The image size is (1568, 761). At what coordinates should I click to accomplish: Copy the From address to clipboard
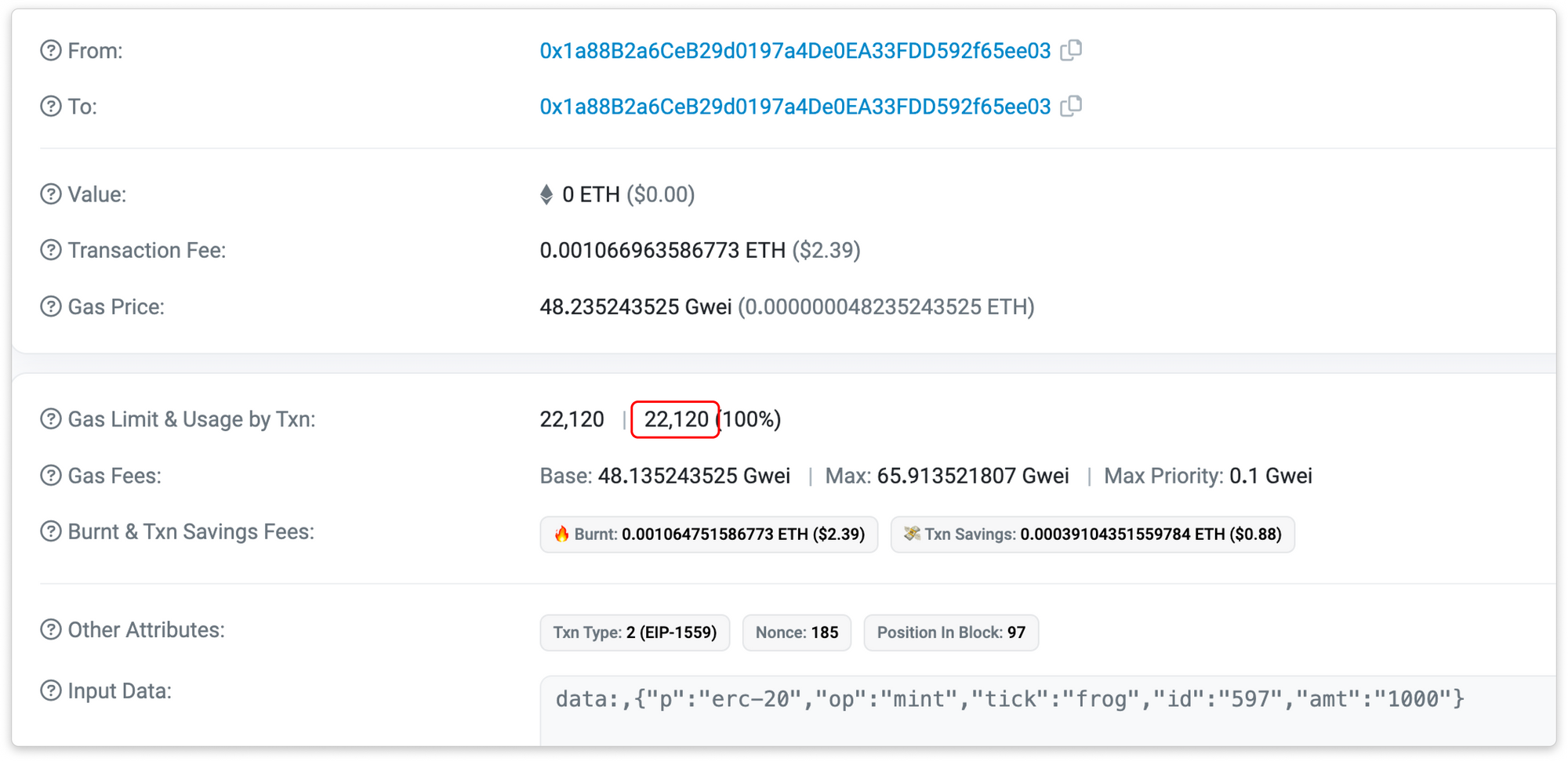coord(1071,50)
